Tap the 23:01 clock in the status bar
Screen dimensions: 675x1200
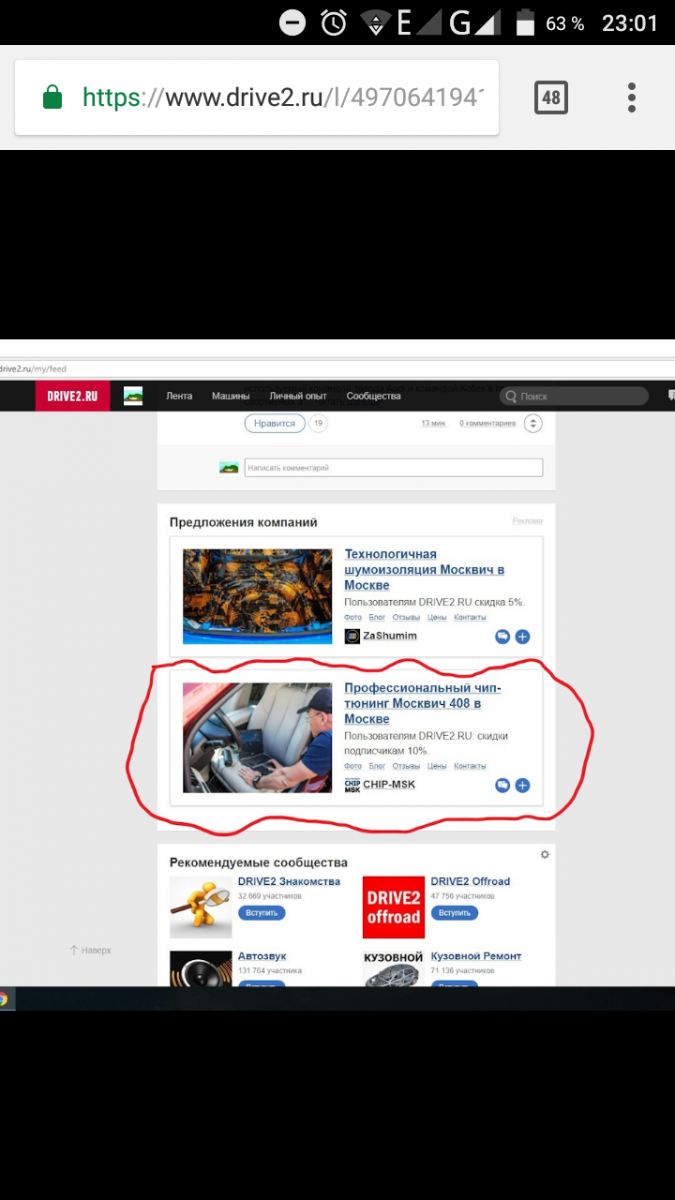(630, 23)
